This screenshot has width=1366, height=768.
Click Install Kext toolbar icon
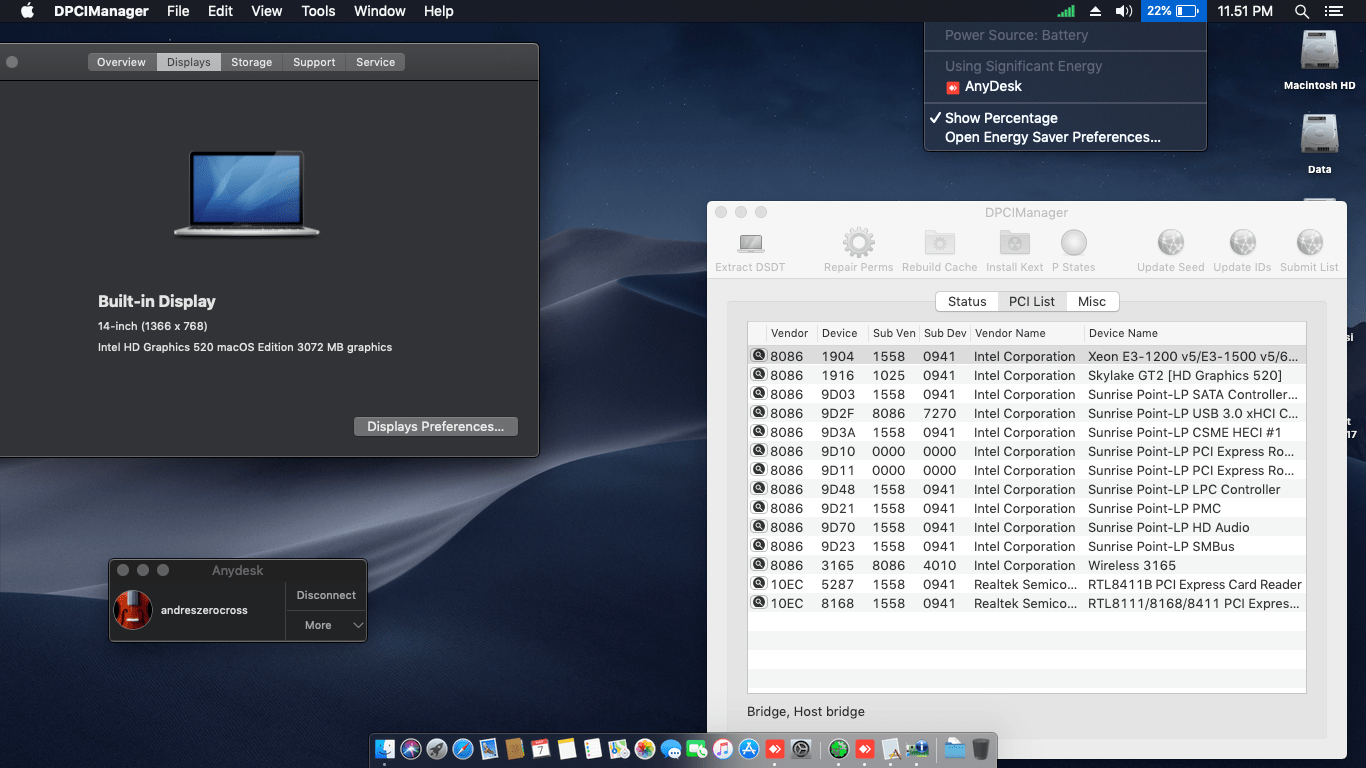pyautogui.click(x=1015, y=243)
